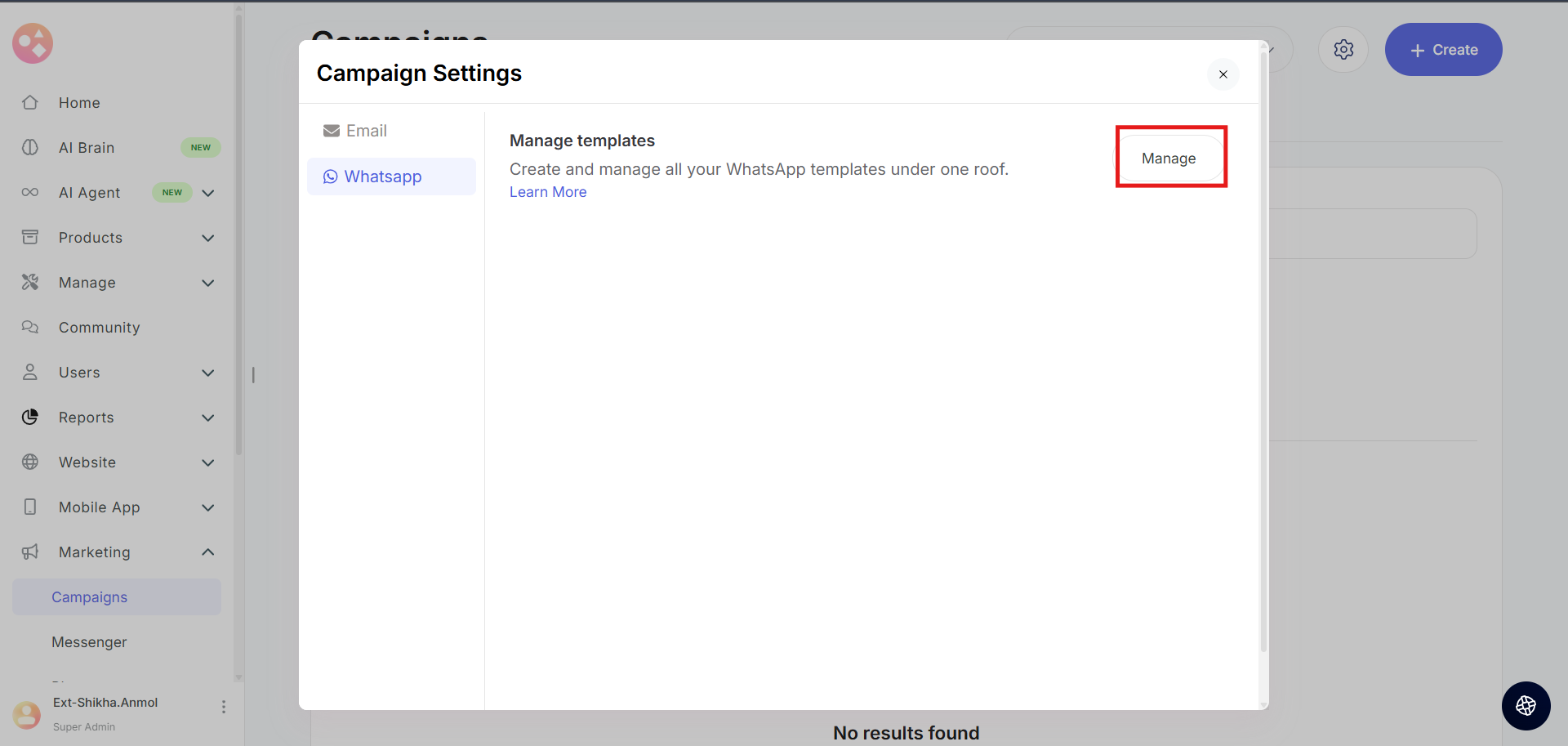Click the Manage templates button
Screen dimensions: 1568x746
(x=1169, y=159)
